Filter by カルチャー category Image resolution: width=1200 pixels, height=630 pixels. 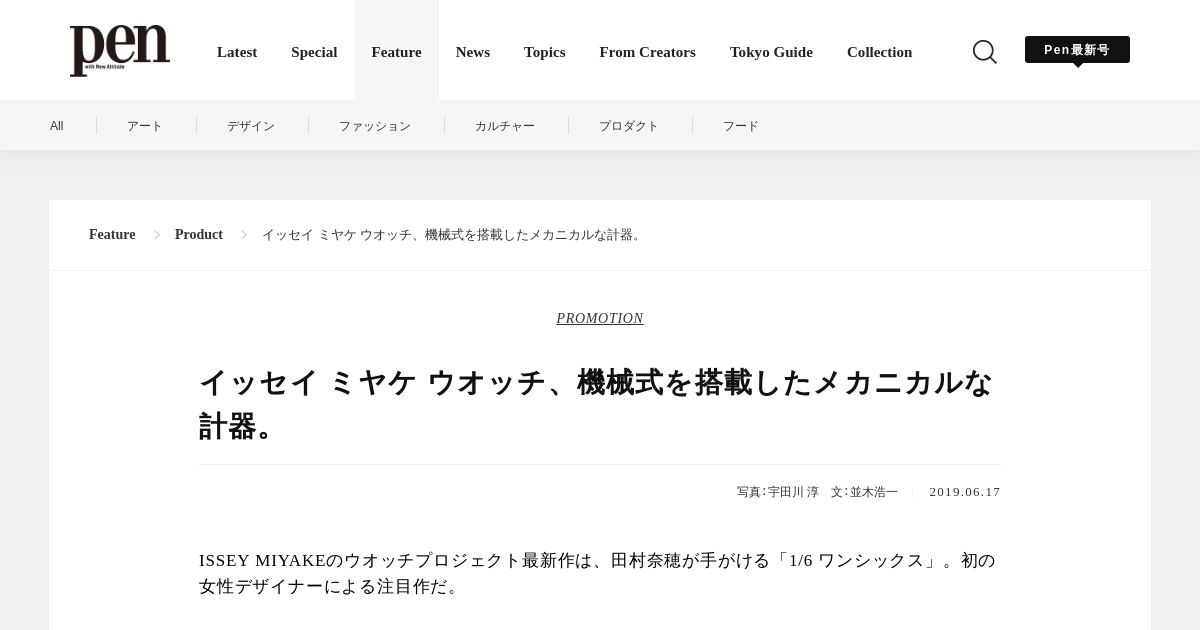point(505,126)
